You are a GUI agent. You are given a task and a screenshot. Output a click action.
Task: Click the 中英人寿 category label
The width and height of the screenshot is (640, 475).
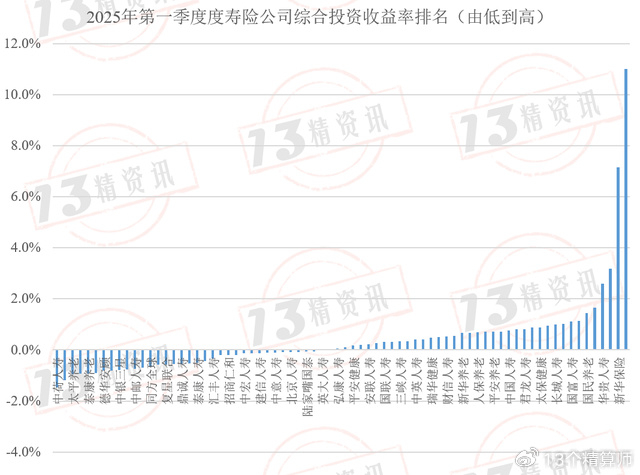417,381
